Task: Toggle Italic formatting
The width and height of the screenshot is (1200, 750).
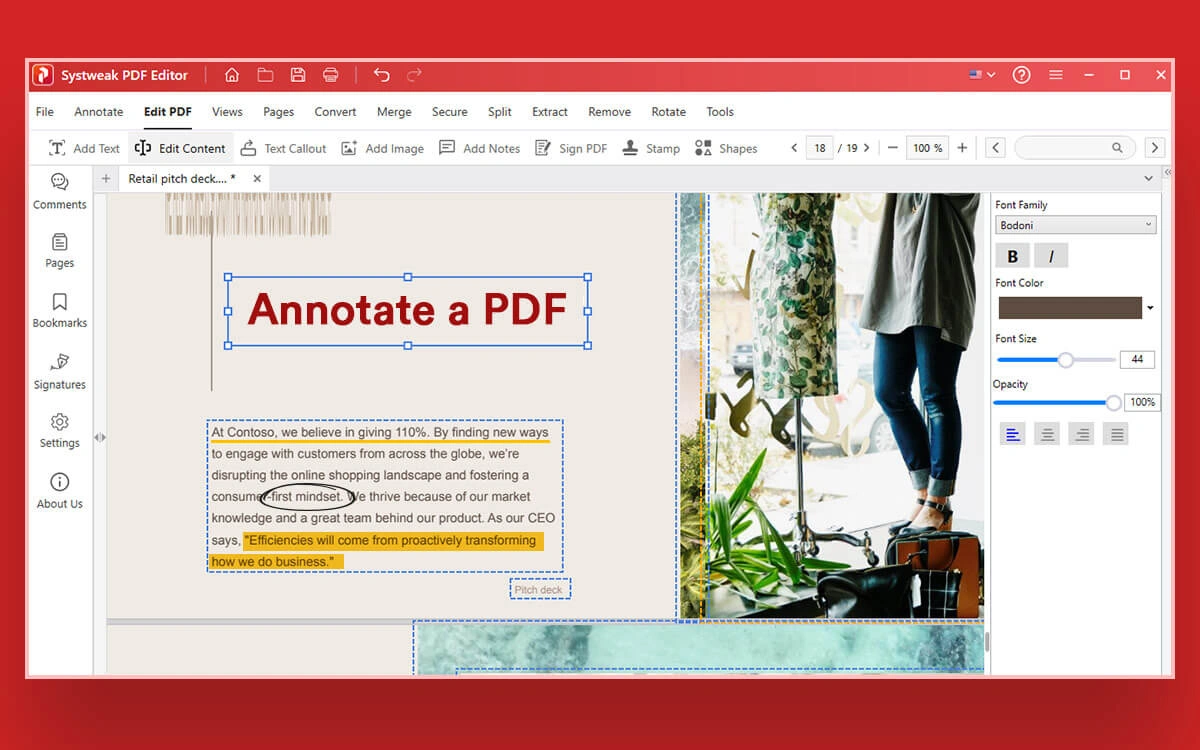Action: (x=1050, y=256)
